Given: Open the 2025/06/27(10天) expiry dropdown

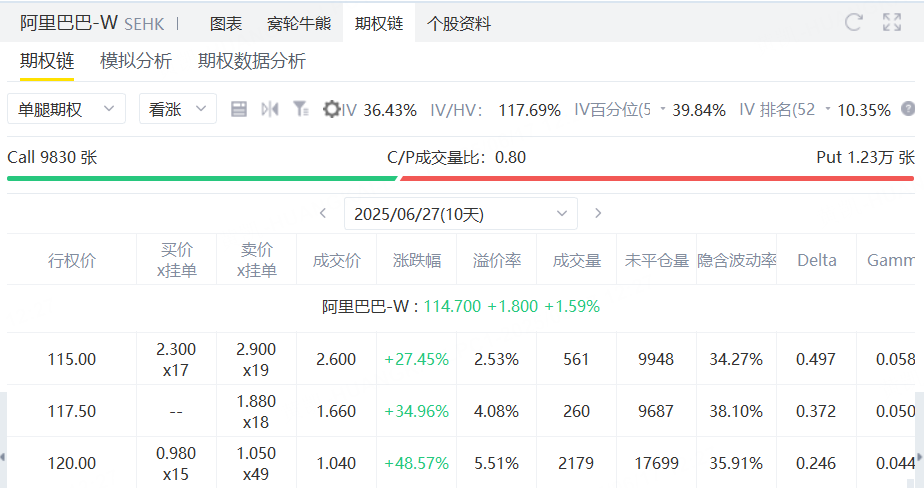Looking at the screenshot, I should (x=461, y=213).
